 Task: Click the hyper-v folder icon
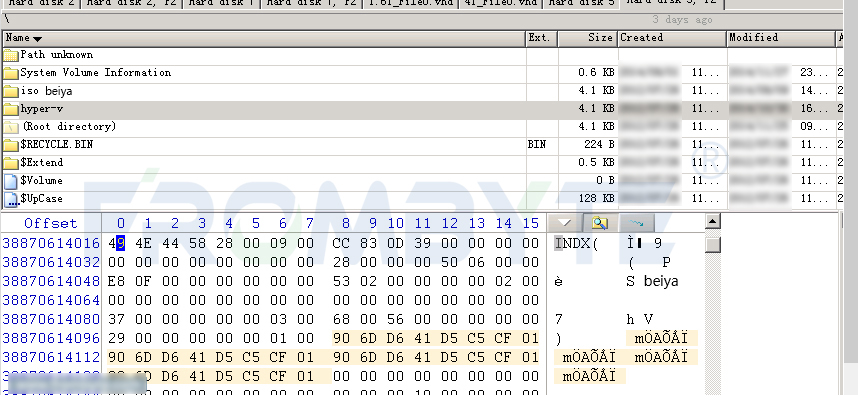[x=11, y=109]
